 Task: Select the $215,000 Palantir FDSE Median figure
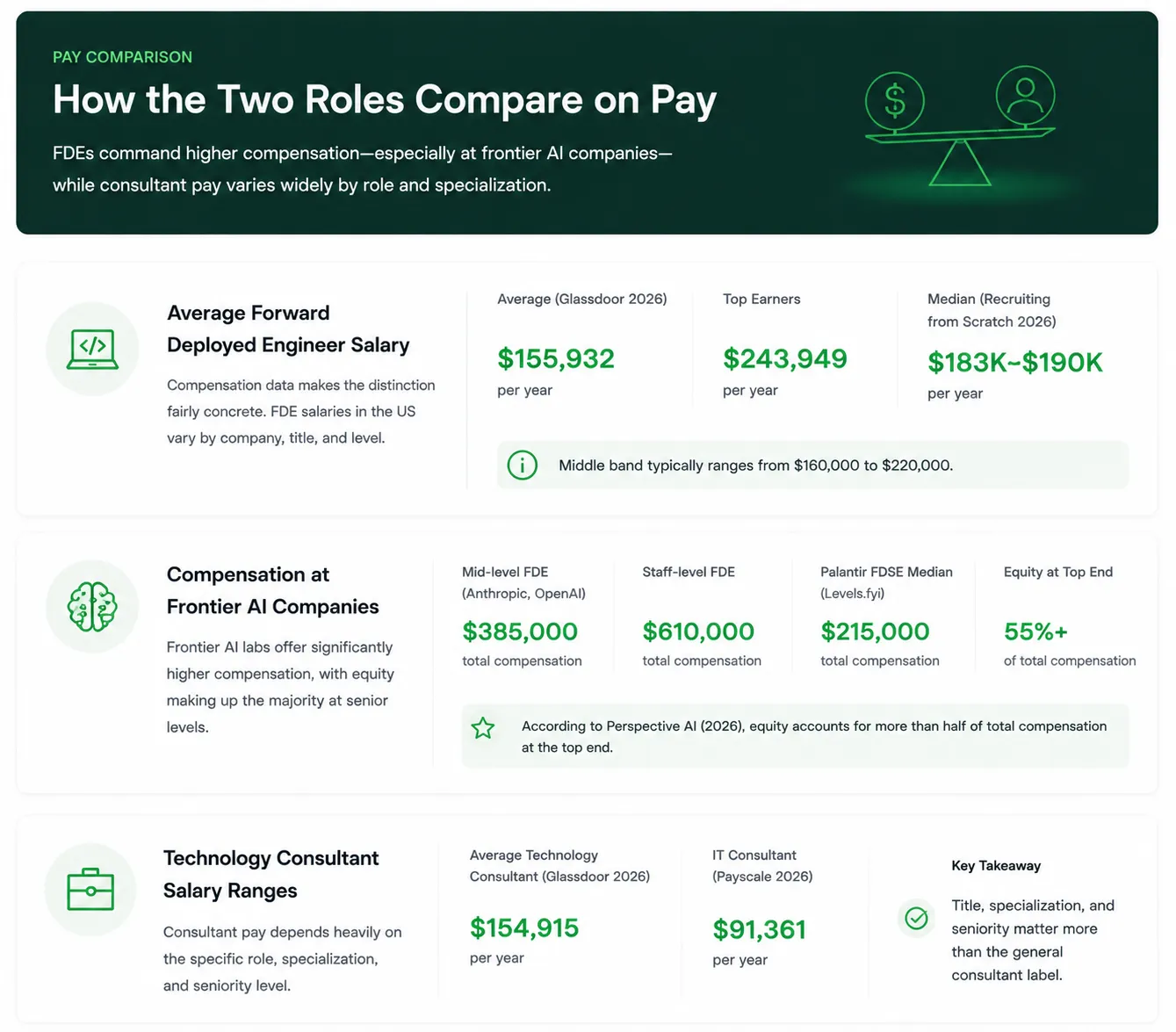tap(875, 631)
